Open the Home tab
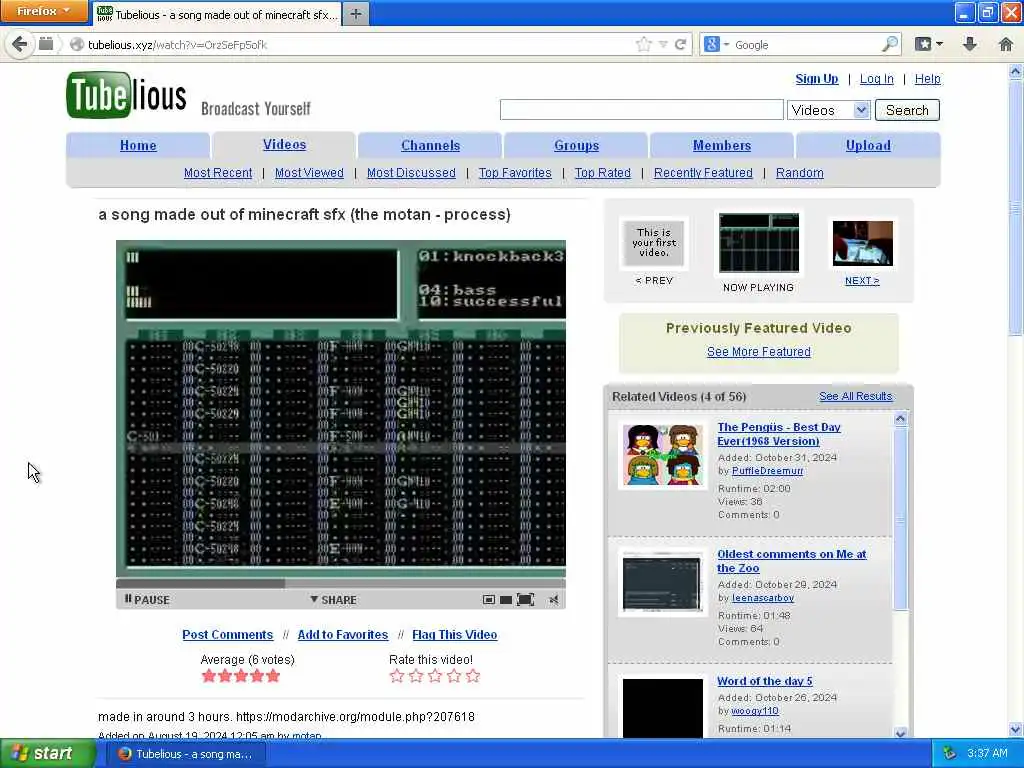The height and width of the screenshot is (768, 1024). click(138, 145)
